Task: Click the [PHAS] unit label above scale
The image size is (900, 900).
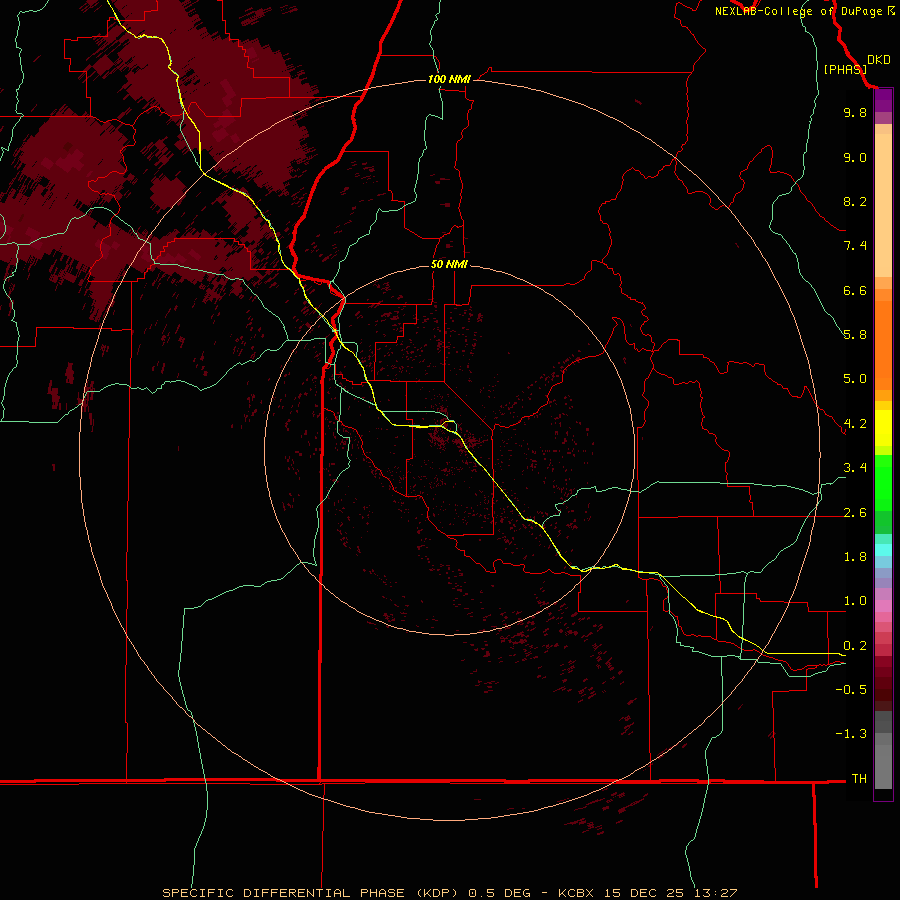Action: 845,69
